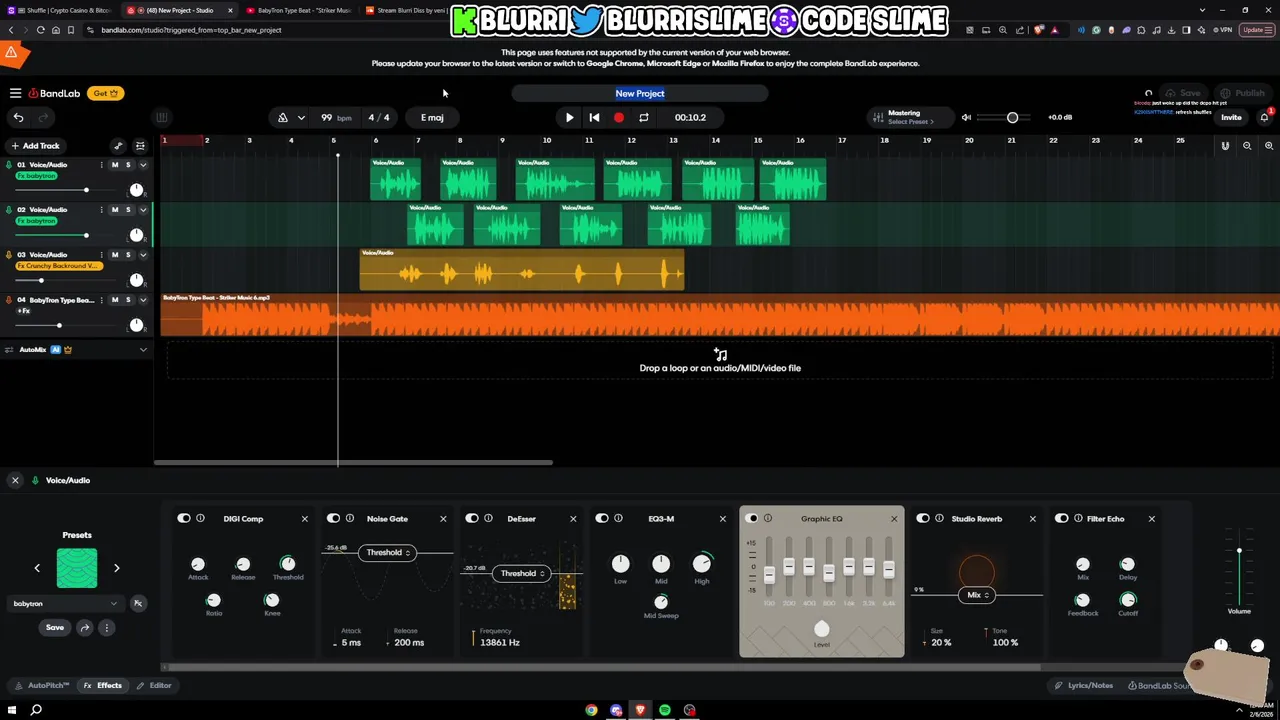Start recording with the red record button
The height and width of the screenshot is (720, 1280).
coord(618,118)
